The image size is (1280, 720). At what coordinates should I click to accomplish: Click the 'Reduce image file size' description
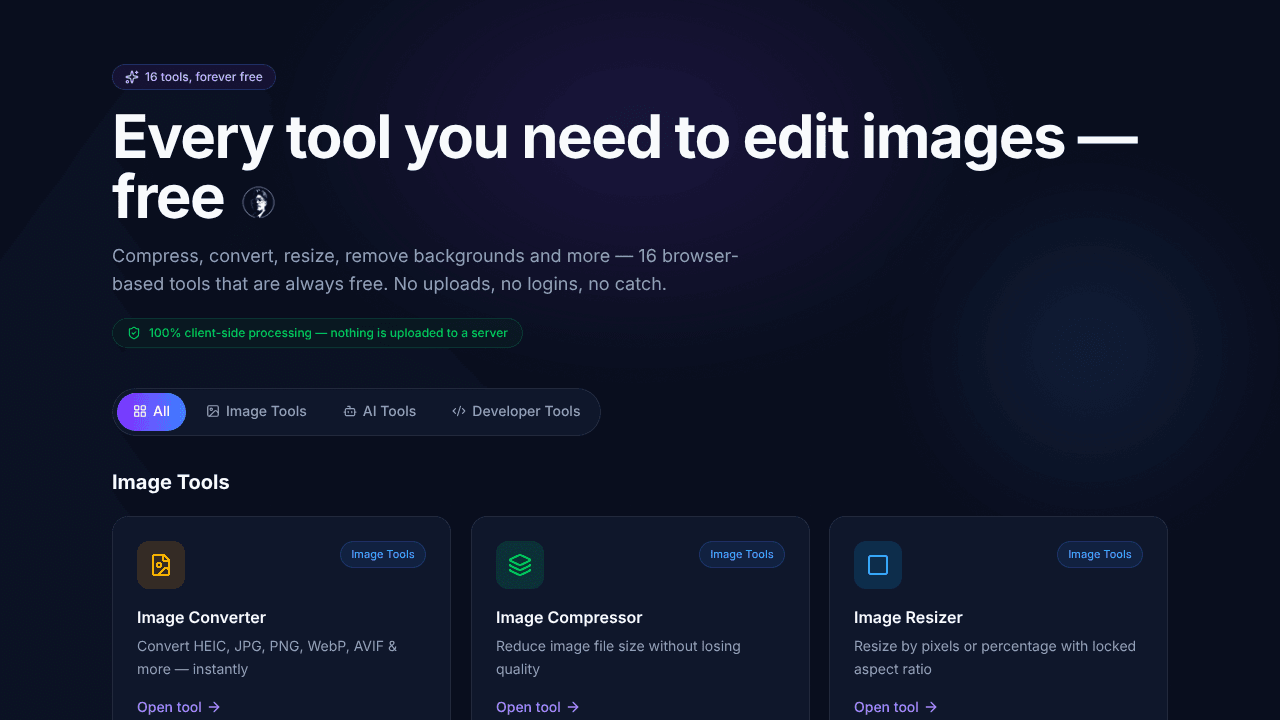tap(618, 658)
